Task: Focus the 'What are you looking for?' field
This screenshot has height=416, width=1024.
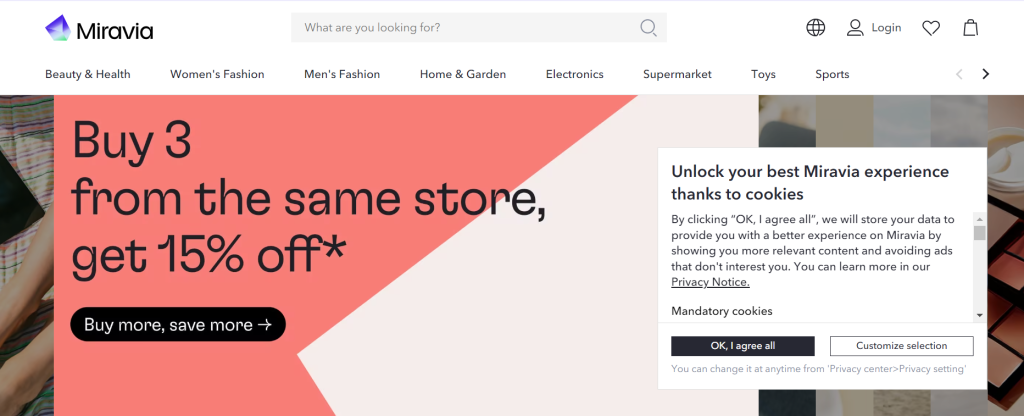Action: point(465,28)
